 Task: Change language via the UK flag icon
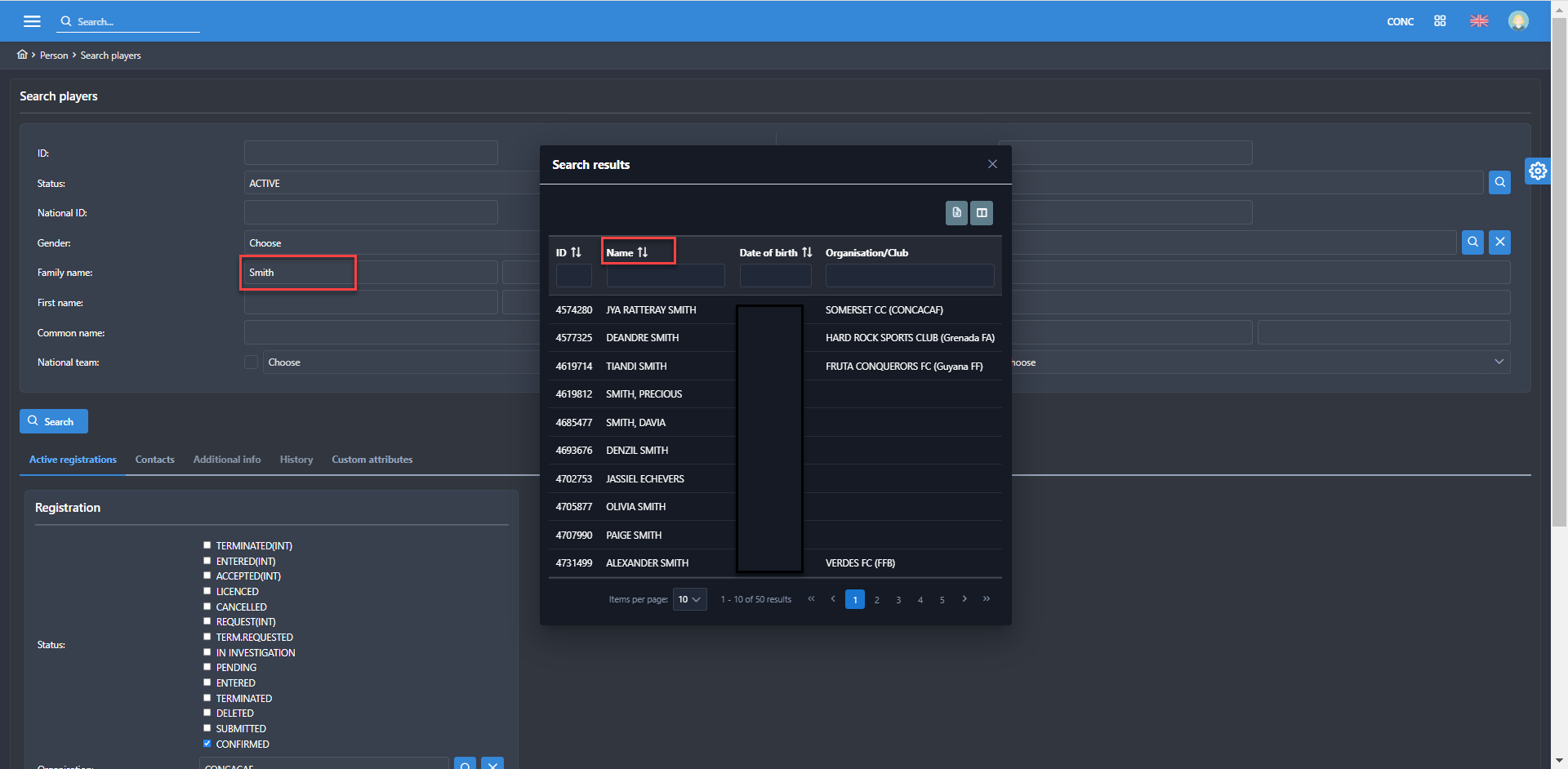pos(1479,21)
